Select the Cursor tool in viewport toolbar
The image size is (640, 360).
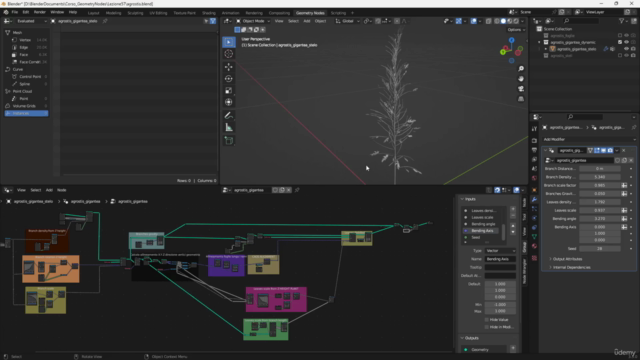229,54
